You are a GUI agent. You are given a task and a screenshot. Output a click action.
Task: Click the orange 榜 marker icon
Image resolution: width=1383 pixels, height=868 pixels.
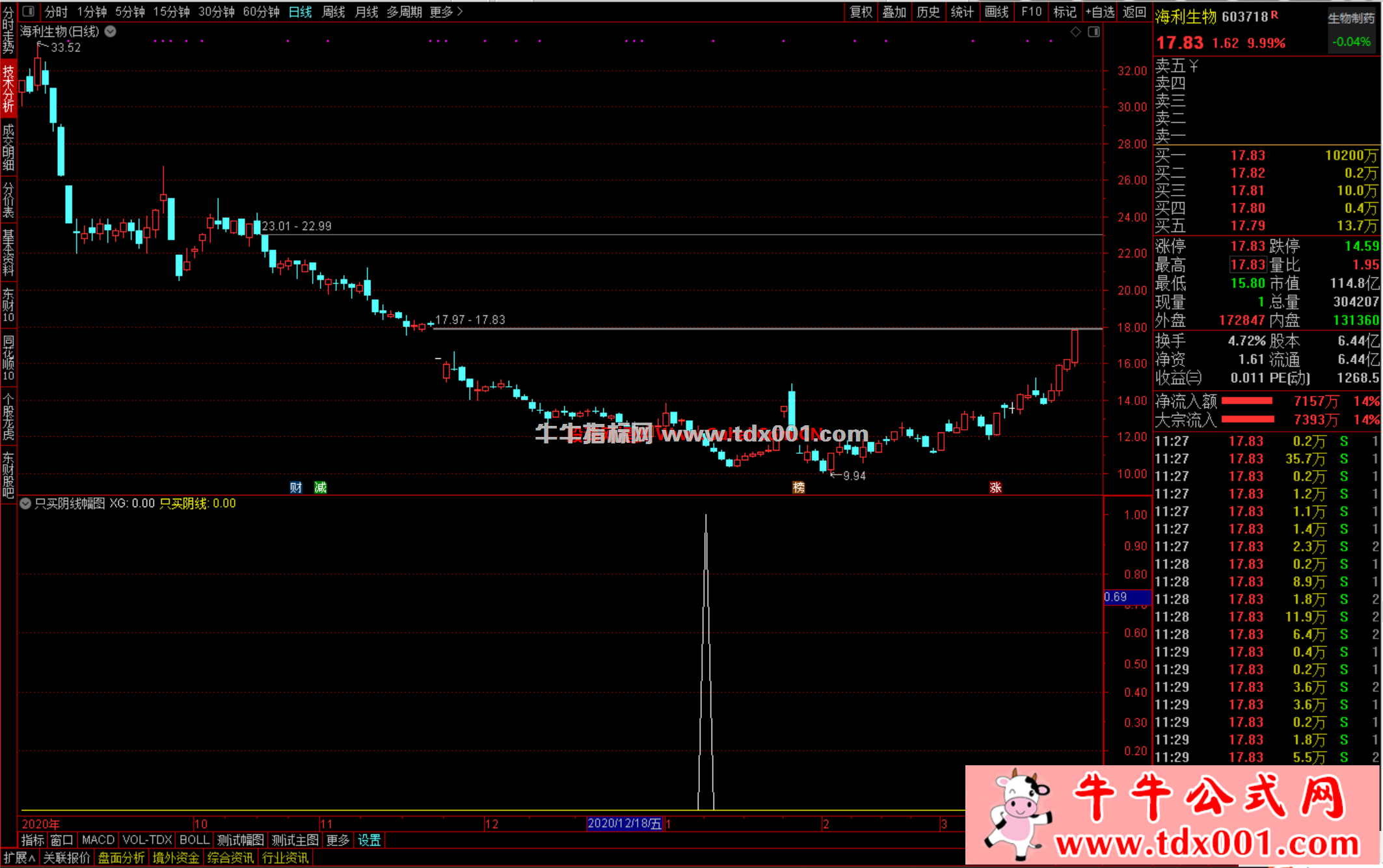coord(799,488)
